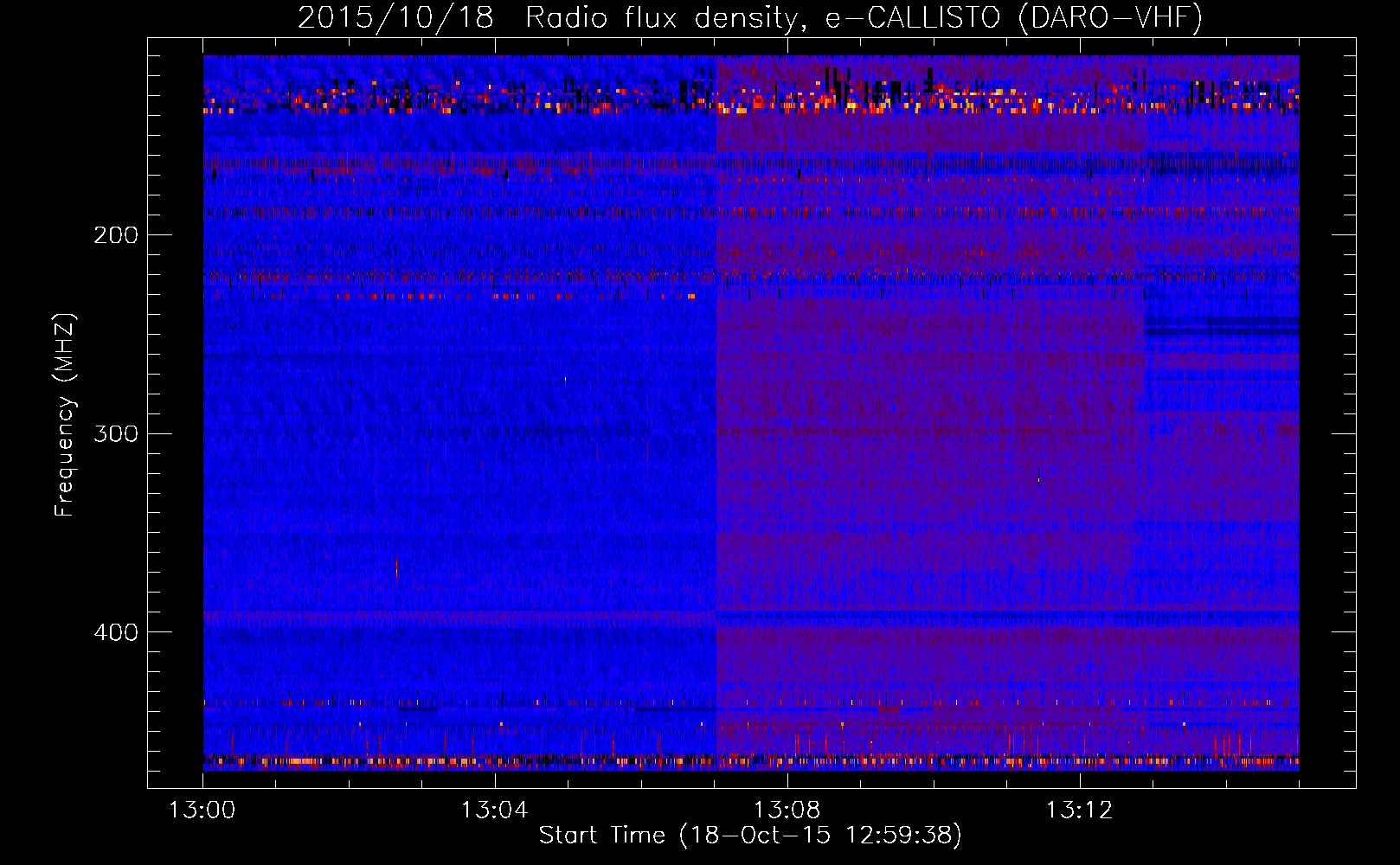Viewport: 1400px width, 865px height.
Task: Click the 13:12 time tick label
Action: (x=1079, y=811)
